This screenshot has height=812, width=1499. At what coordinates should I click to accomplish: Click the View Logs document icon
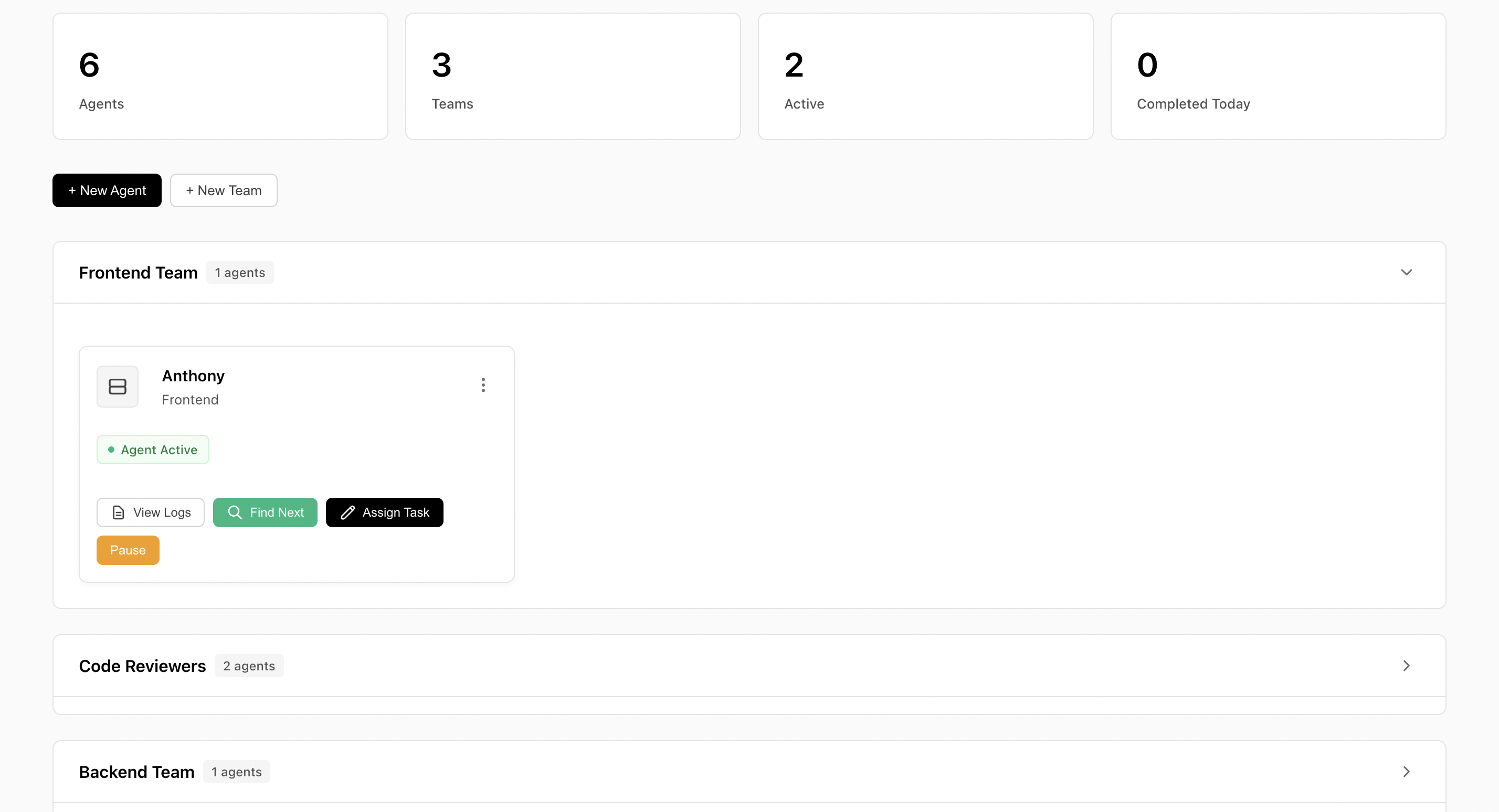pos(118,512)
